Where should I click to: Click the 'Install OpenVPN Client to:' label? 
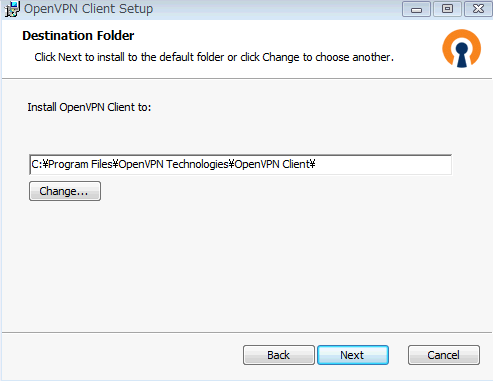(x=89, y=107)
